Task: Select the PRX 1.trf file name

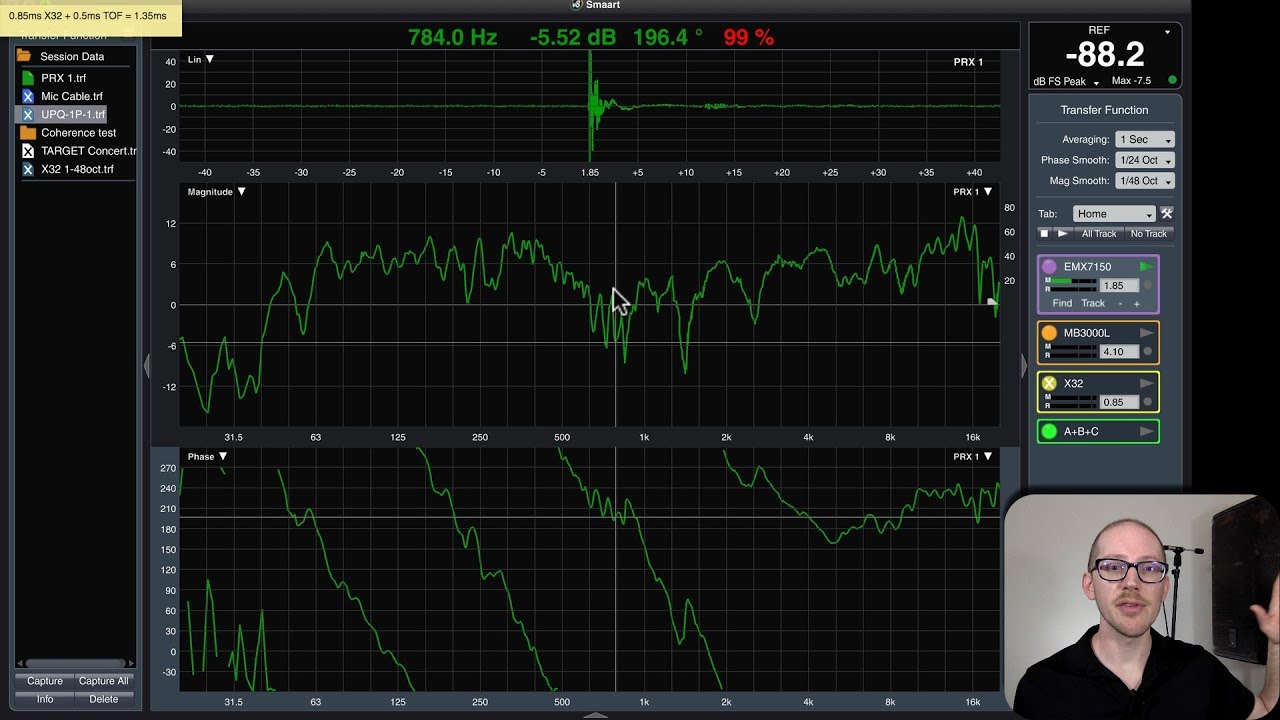Action: point(64,78)
